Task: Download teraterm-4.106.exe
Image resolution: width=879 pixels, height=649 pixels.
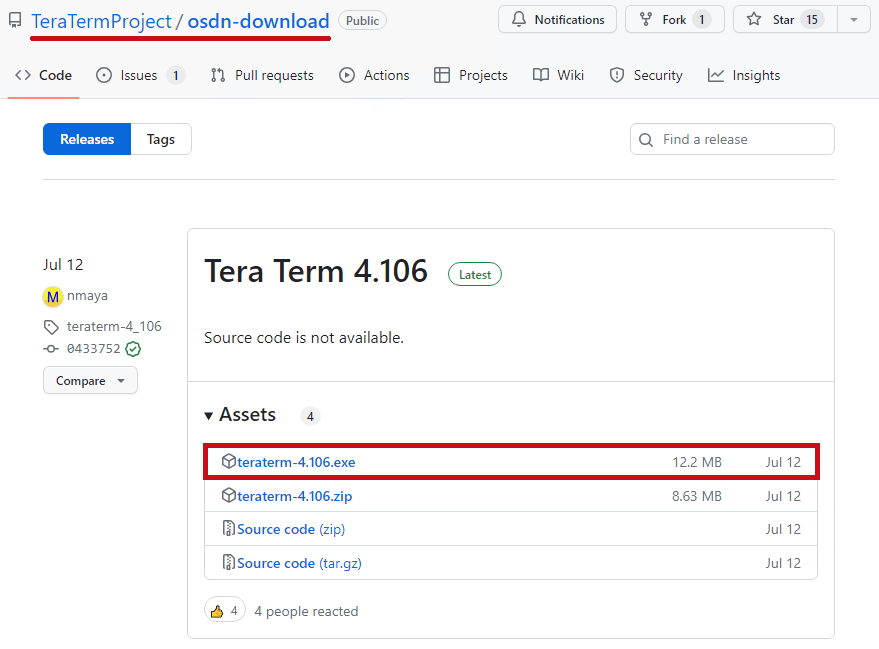Action: (296, 462)
